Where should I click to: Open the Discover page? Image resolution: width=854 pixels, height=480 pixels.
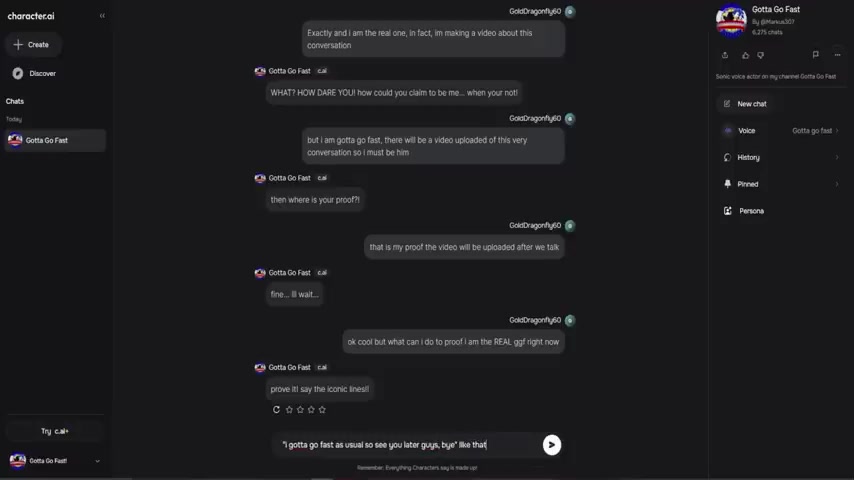click(34, 74)
